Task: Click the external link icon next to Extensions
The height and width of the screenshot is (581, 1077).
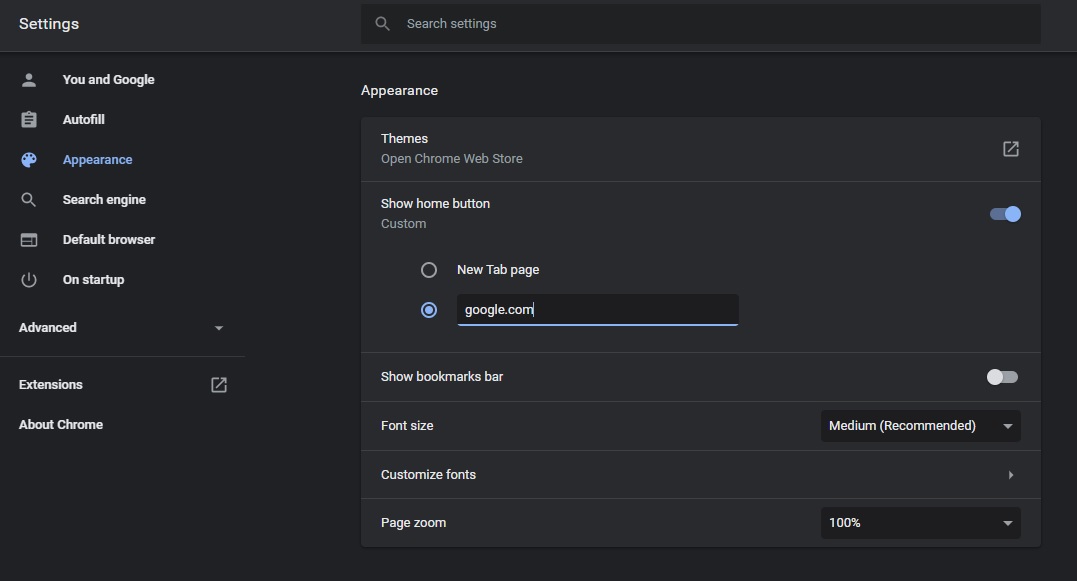Action: [x=219, y=385]
